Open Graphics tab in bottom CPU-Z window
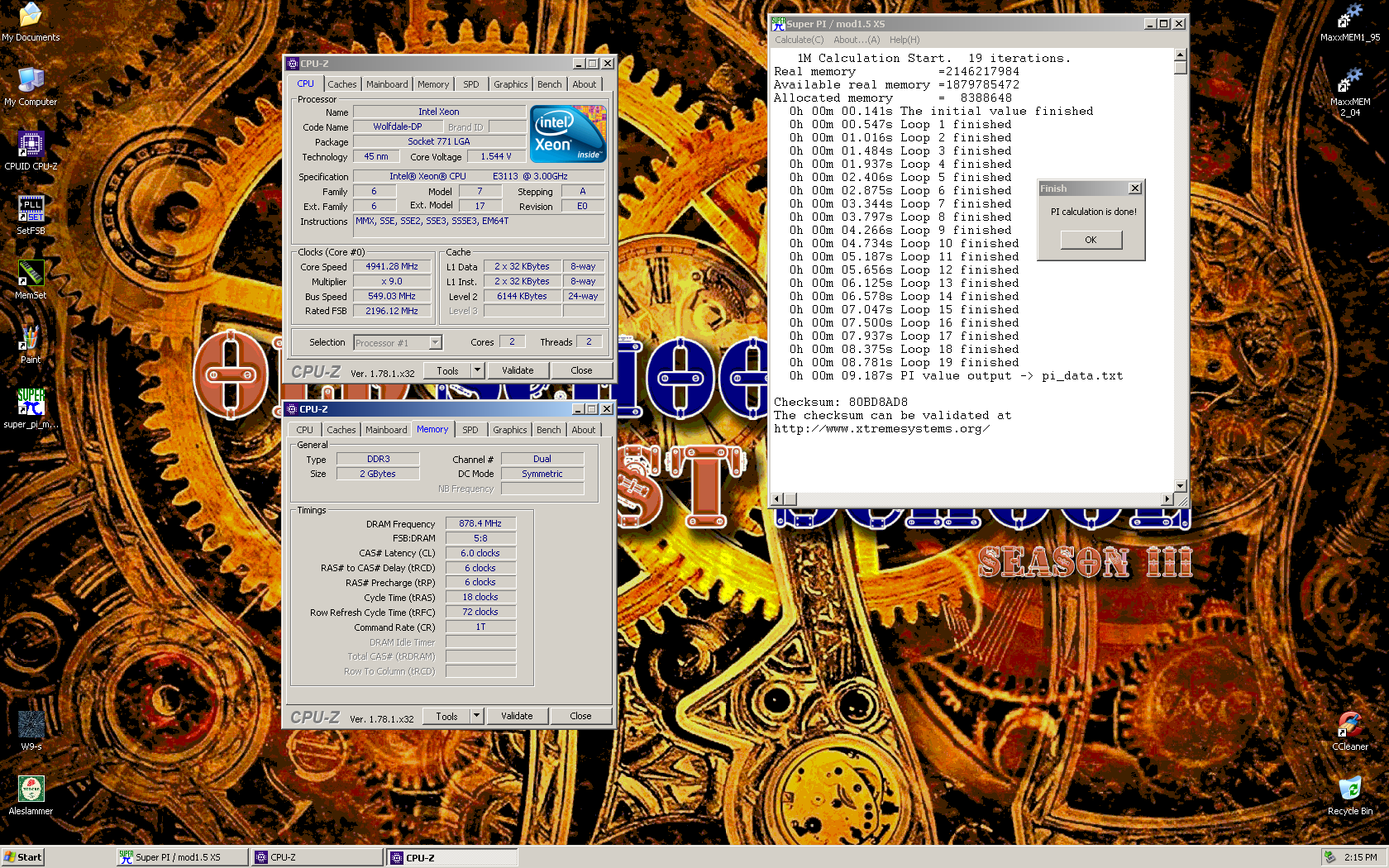Image resolution: width=1389 pixels, height=868 pixels. (x=510, y=430)
